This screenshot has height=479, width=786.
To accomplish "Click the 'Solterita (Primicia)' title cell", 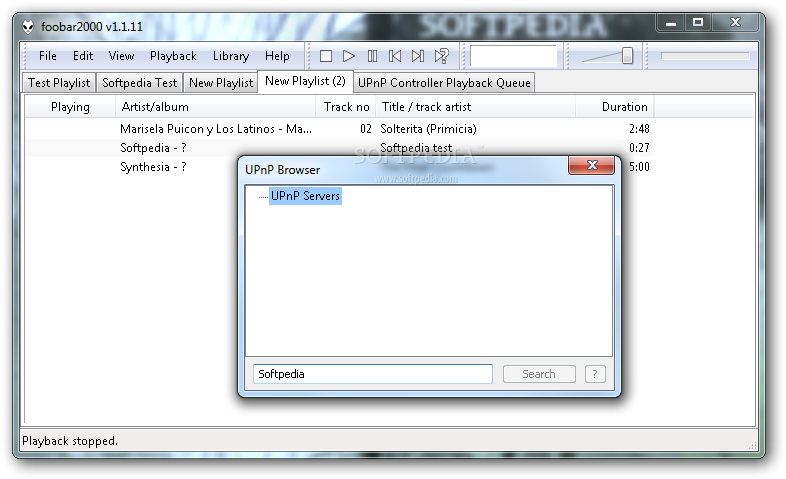I will coord(428,129).
